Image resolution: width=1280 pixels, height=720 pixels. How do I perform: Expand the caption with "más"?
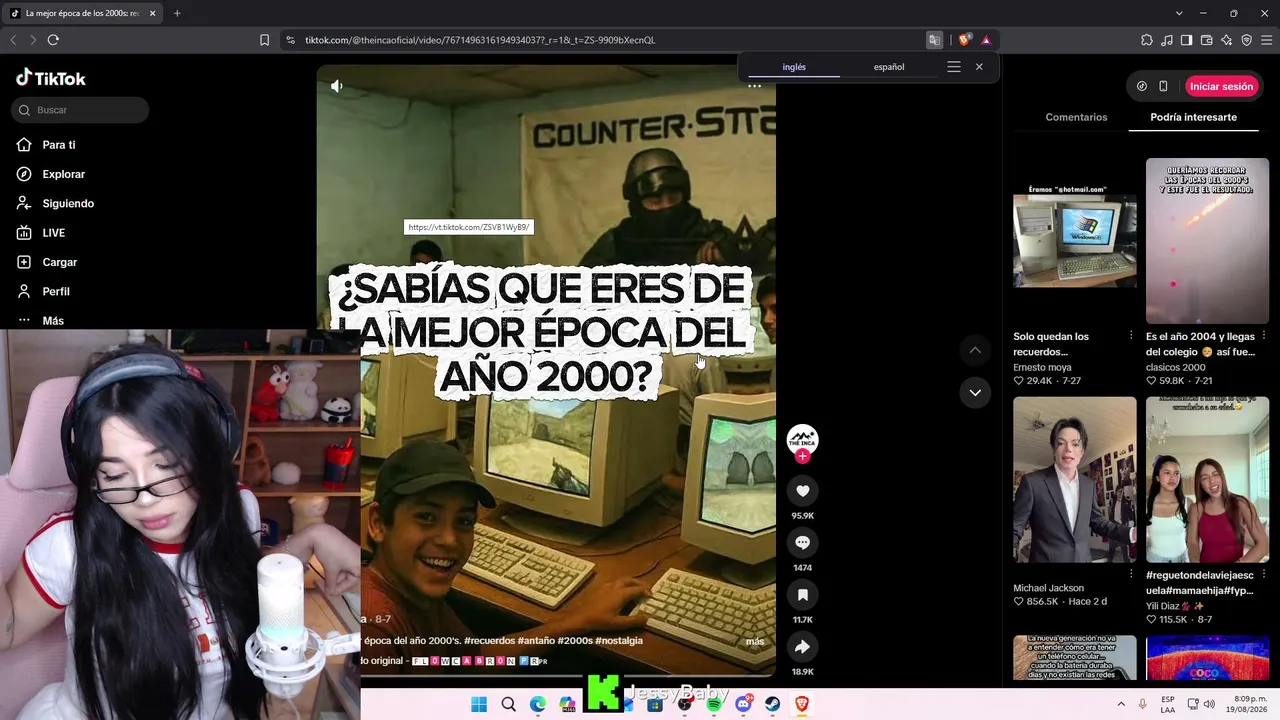point(755,641)
